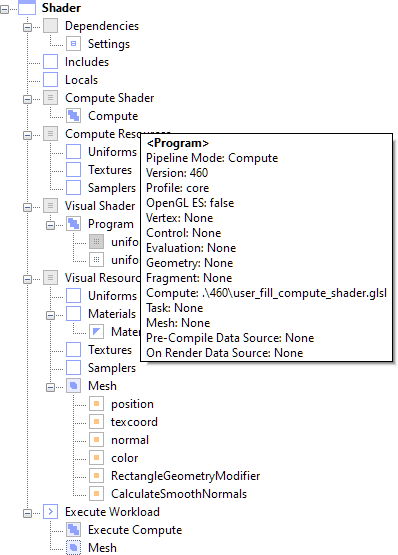Click the Compute program icon
Viewport: 398px width, 555px height.
click(x=73, y=116)
